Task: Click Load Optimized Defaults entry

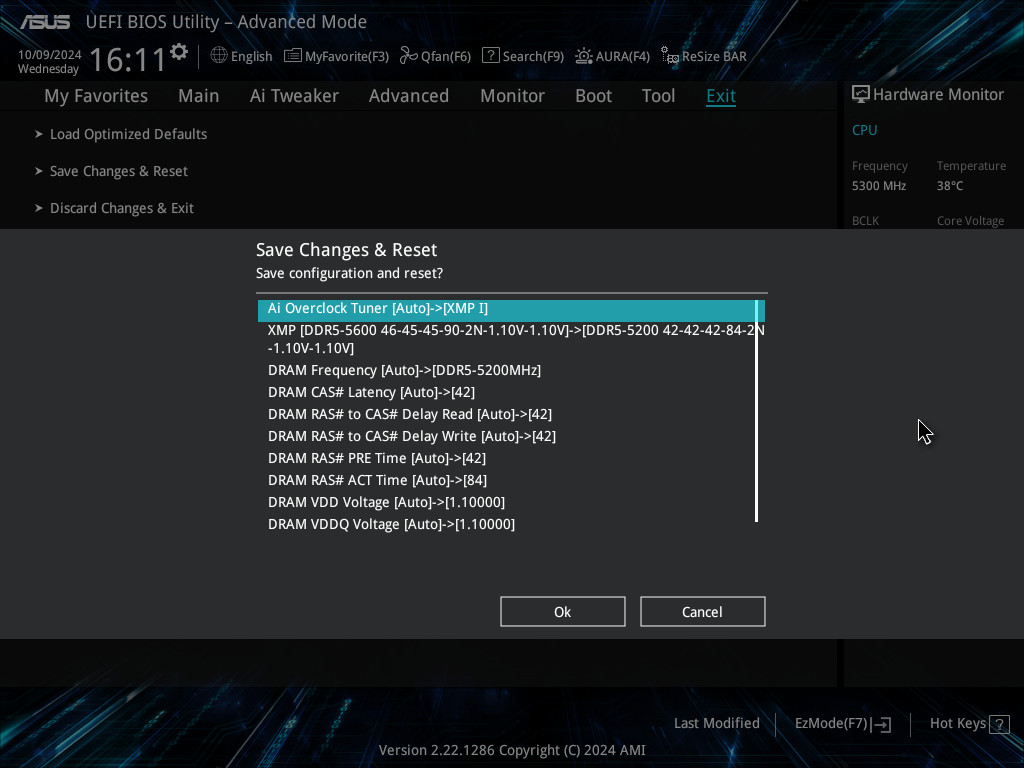Action: click(x=129, y=135)
